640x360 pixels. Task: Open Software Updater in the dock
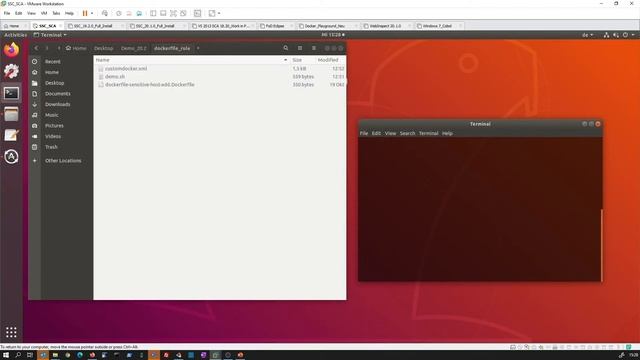[11, 157]
